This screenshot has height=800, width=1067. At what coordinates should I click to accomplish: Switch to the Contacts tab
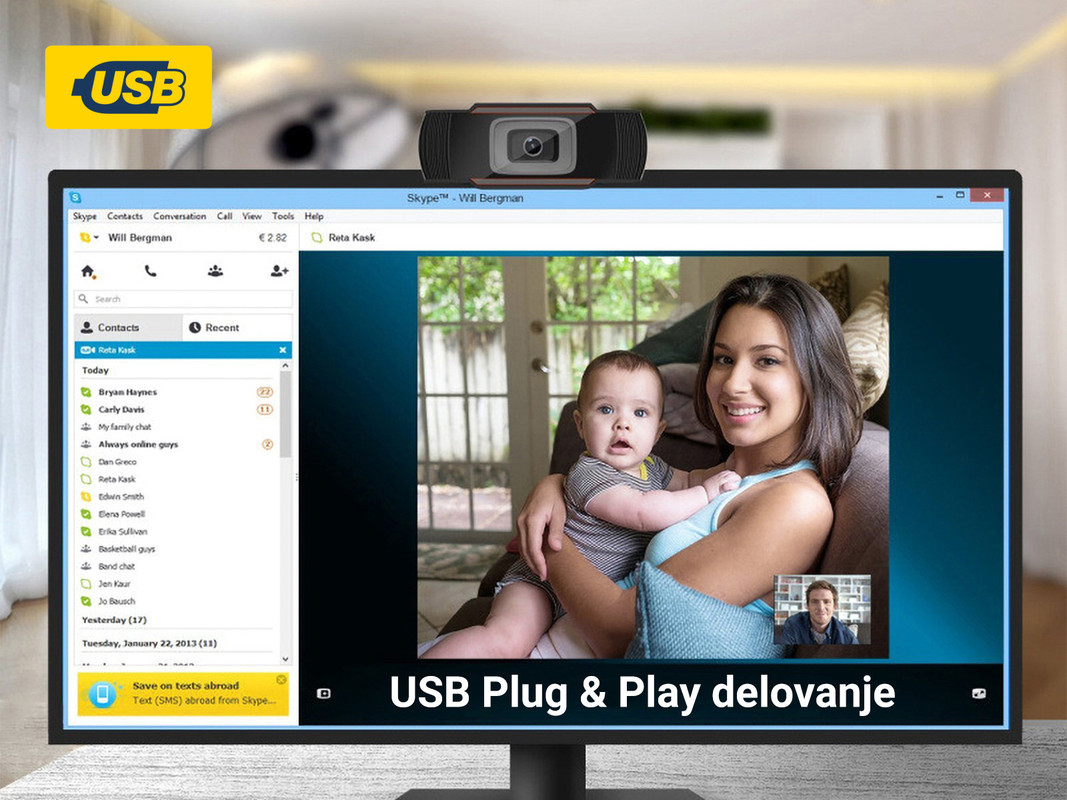(128, 328)
